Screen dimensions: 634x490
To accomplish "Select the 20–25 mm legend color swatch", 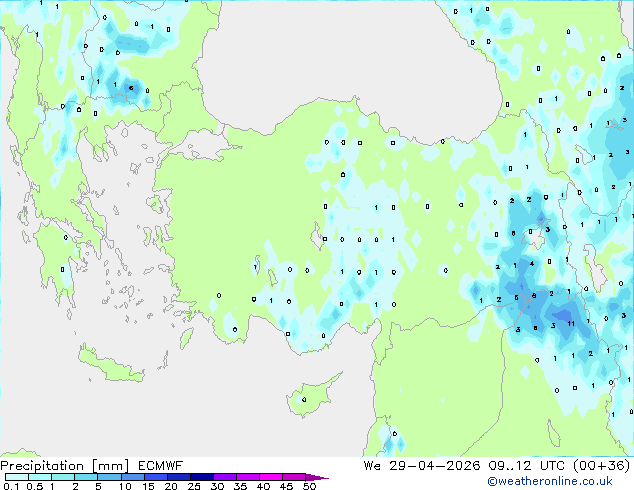I will [x=179, y=477].
